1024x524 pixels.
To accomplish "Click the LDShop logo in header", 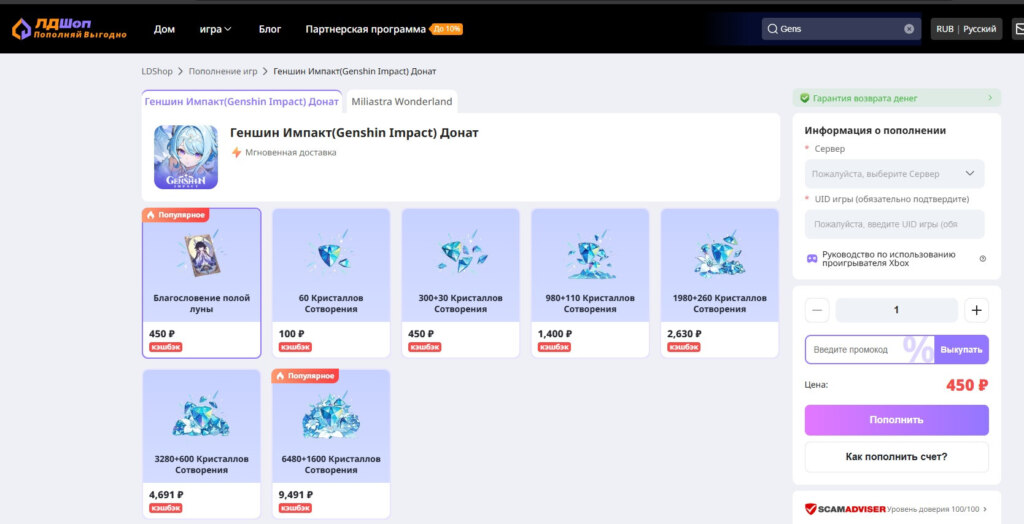I will pyautogui.click(x=69, y=28).
